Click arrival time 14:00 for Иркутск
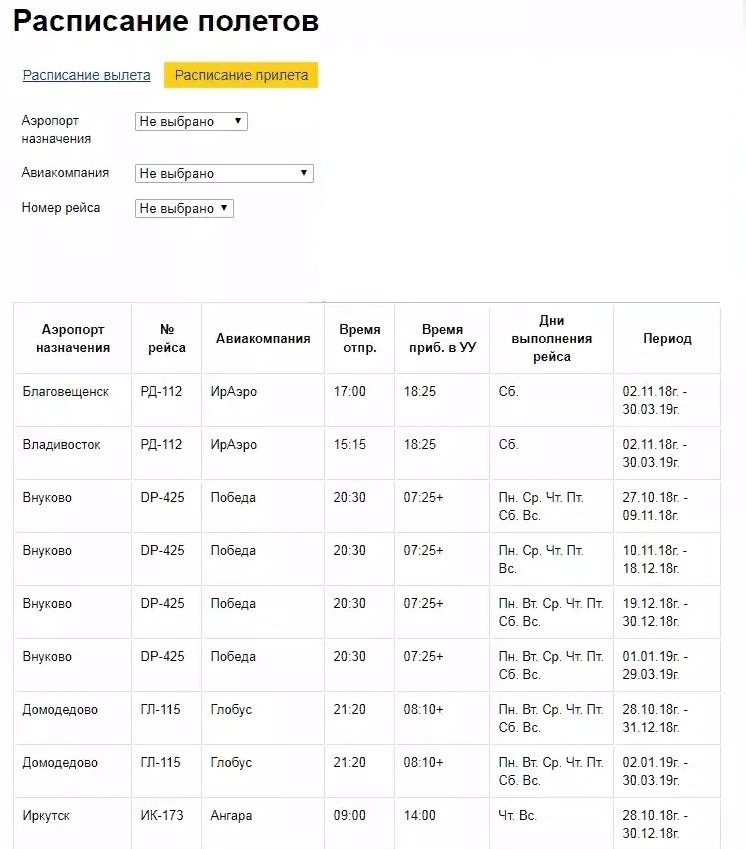The height and width of the screenshot is (849, 746). click(420, 815)
